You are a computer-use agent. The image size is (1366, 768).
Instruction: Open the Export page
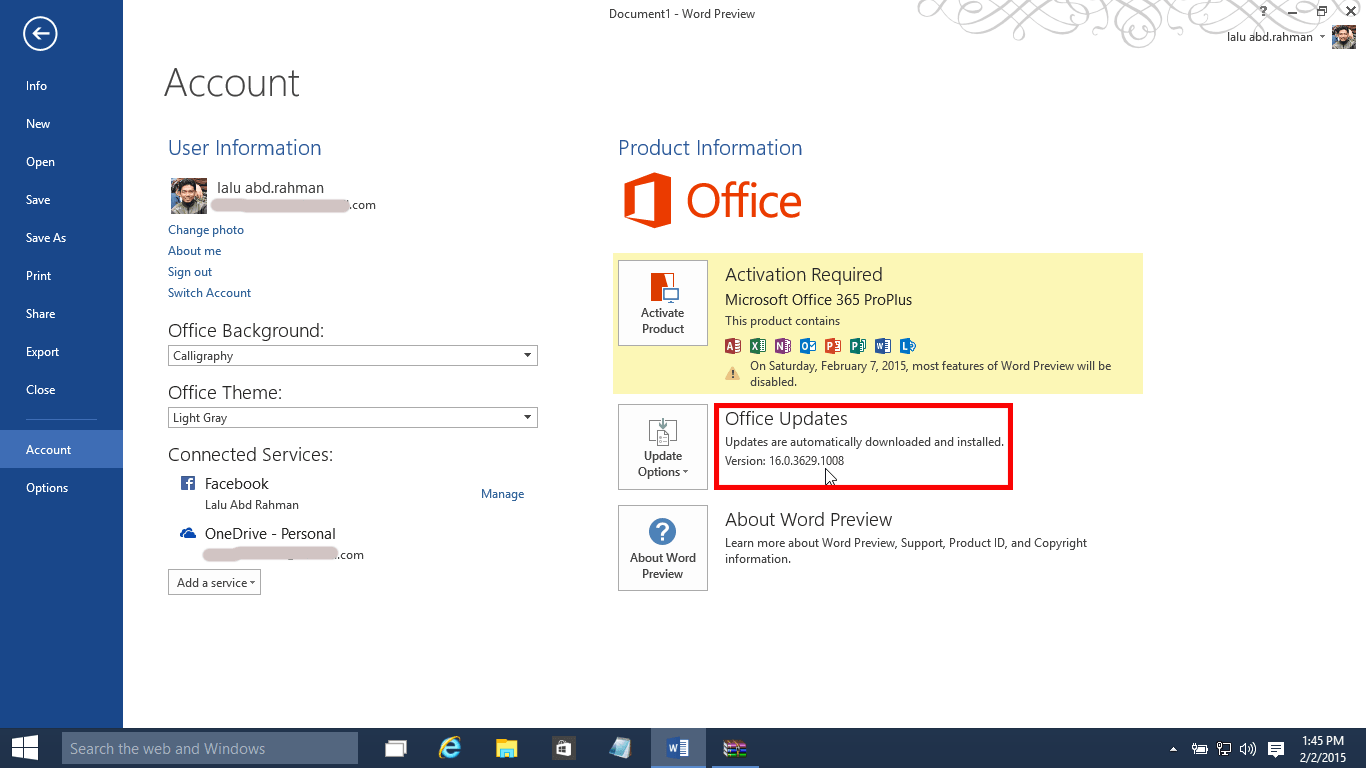pyautogui.click(x=61, y=352)
